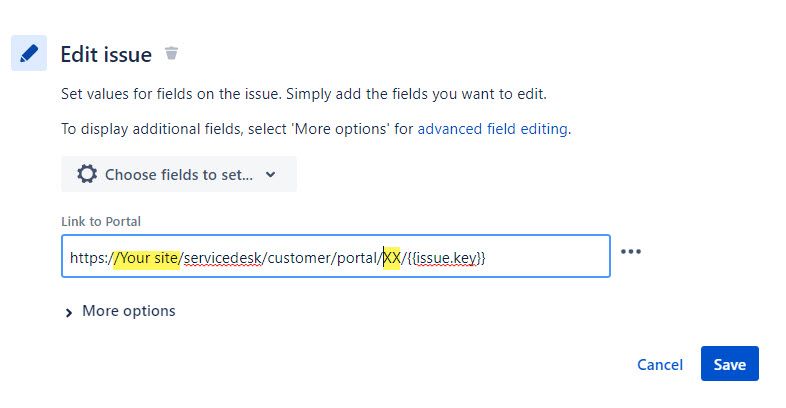This screenshot has width=786, height=408.
Task: Focus the Link to Portal input field
Action: 336,256
